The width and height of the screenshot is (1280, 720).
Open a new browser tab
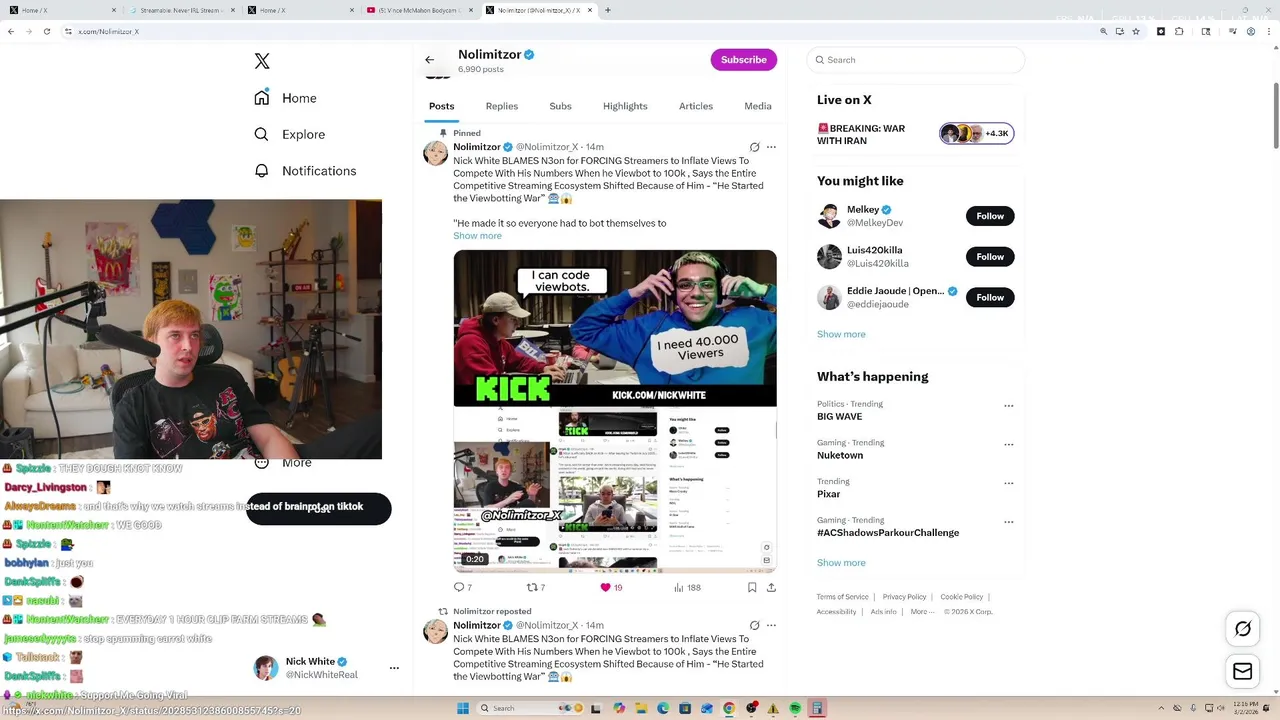(608, 10)
